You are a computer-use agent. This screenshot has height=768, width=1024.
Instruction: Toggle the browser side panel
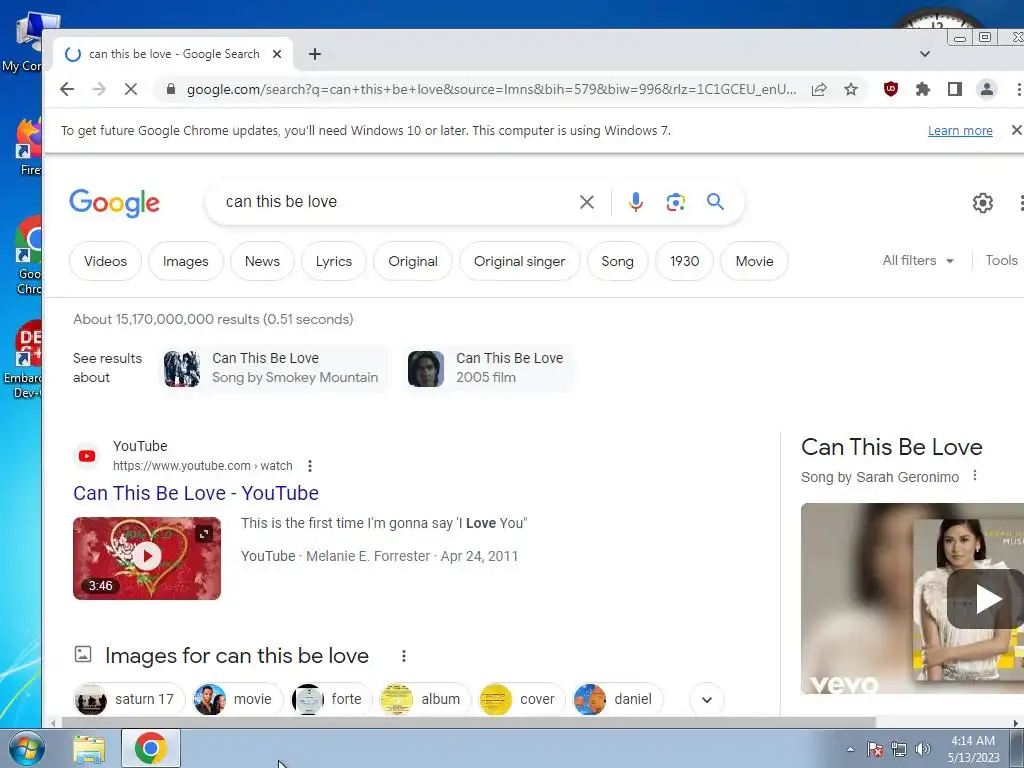coord(955,89)
